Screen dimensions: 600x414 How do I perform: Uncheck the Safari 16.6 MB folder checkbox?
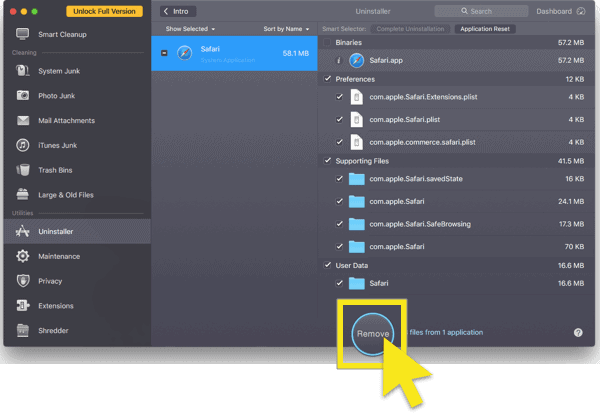(339, 283)
